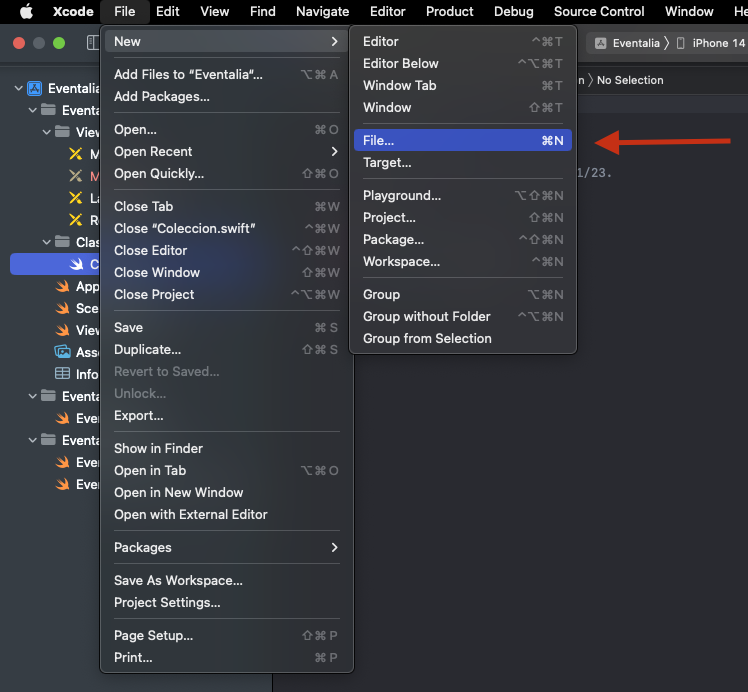Select the iPhone 14 destination
748x692 pixels.
pyautogui.click(x=713, y=43)
